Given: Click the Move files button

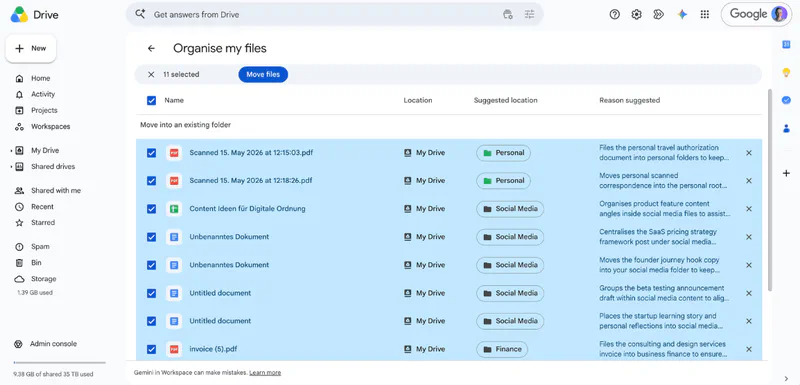Looking at the screenshot, I should 263,74.
